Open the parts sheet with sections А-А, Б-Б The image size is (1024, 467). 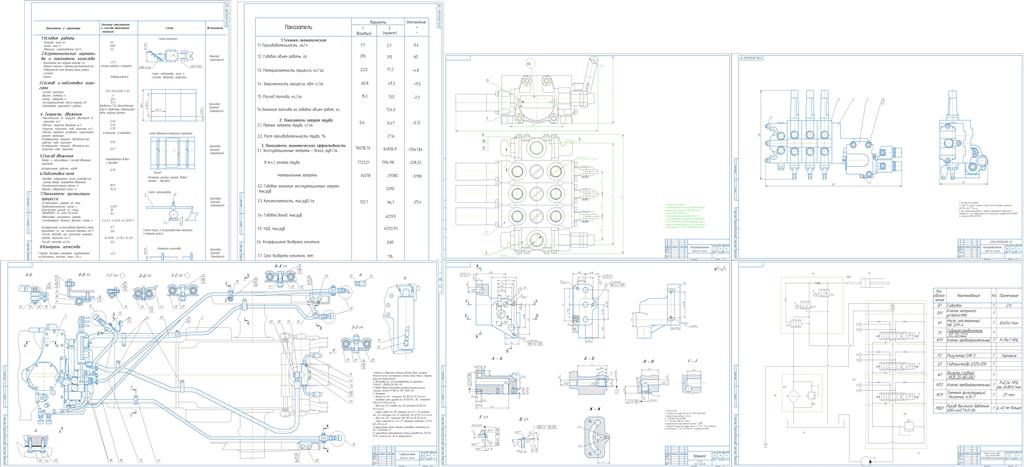586,363
